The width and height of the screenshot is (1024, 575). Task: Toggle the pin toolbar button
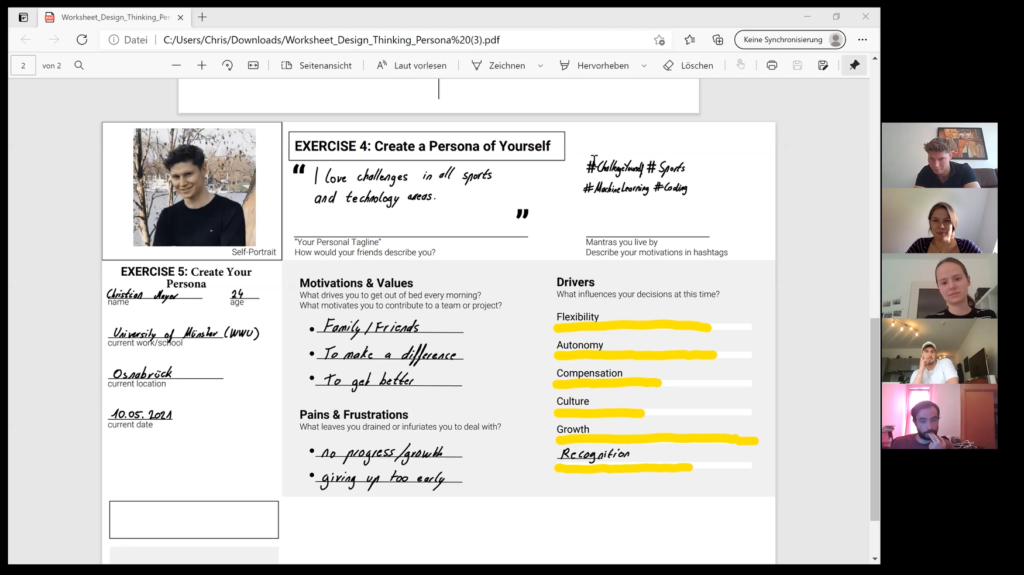coord(854,65)
